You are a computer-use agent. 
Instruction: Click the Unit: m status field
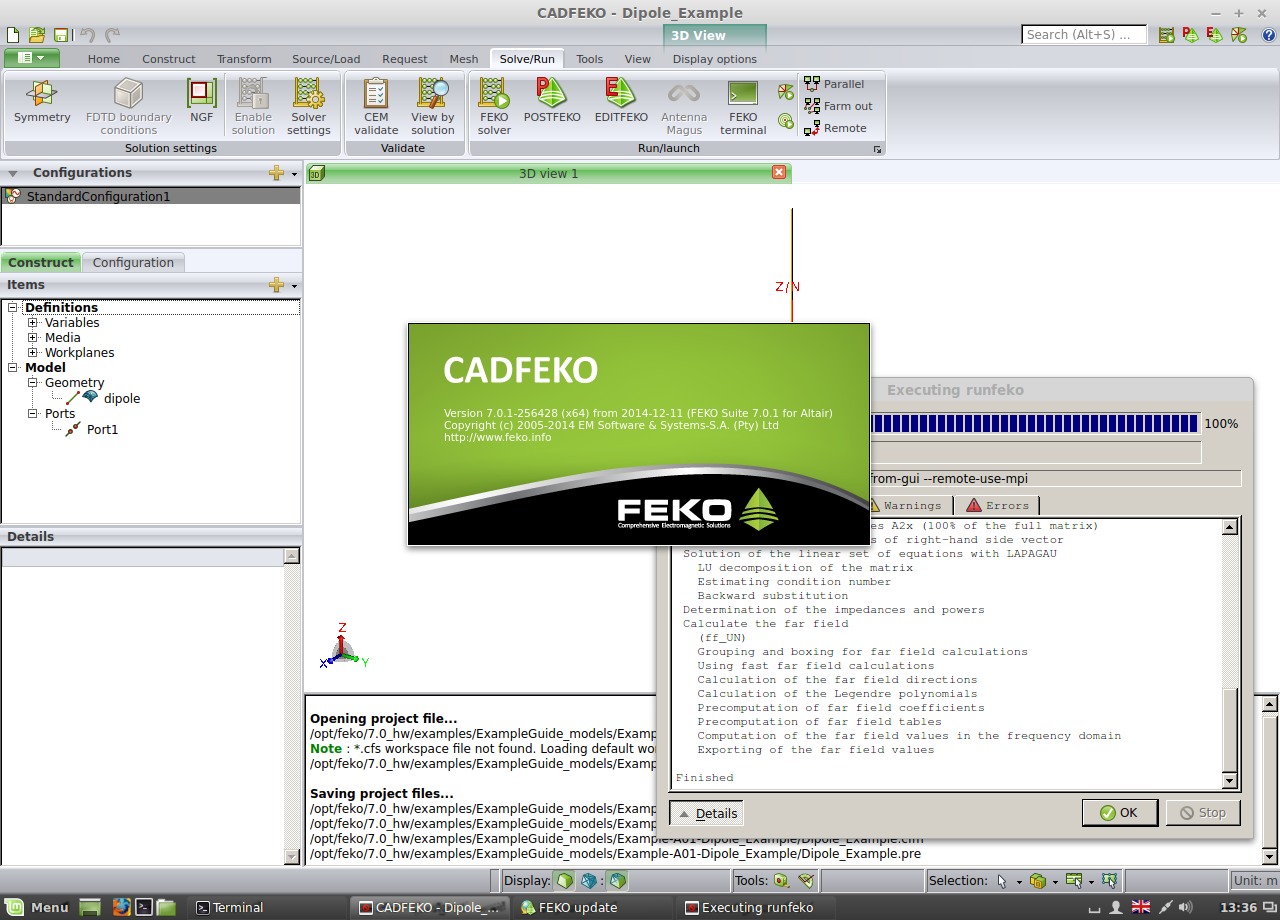(1255, 881)
